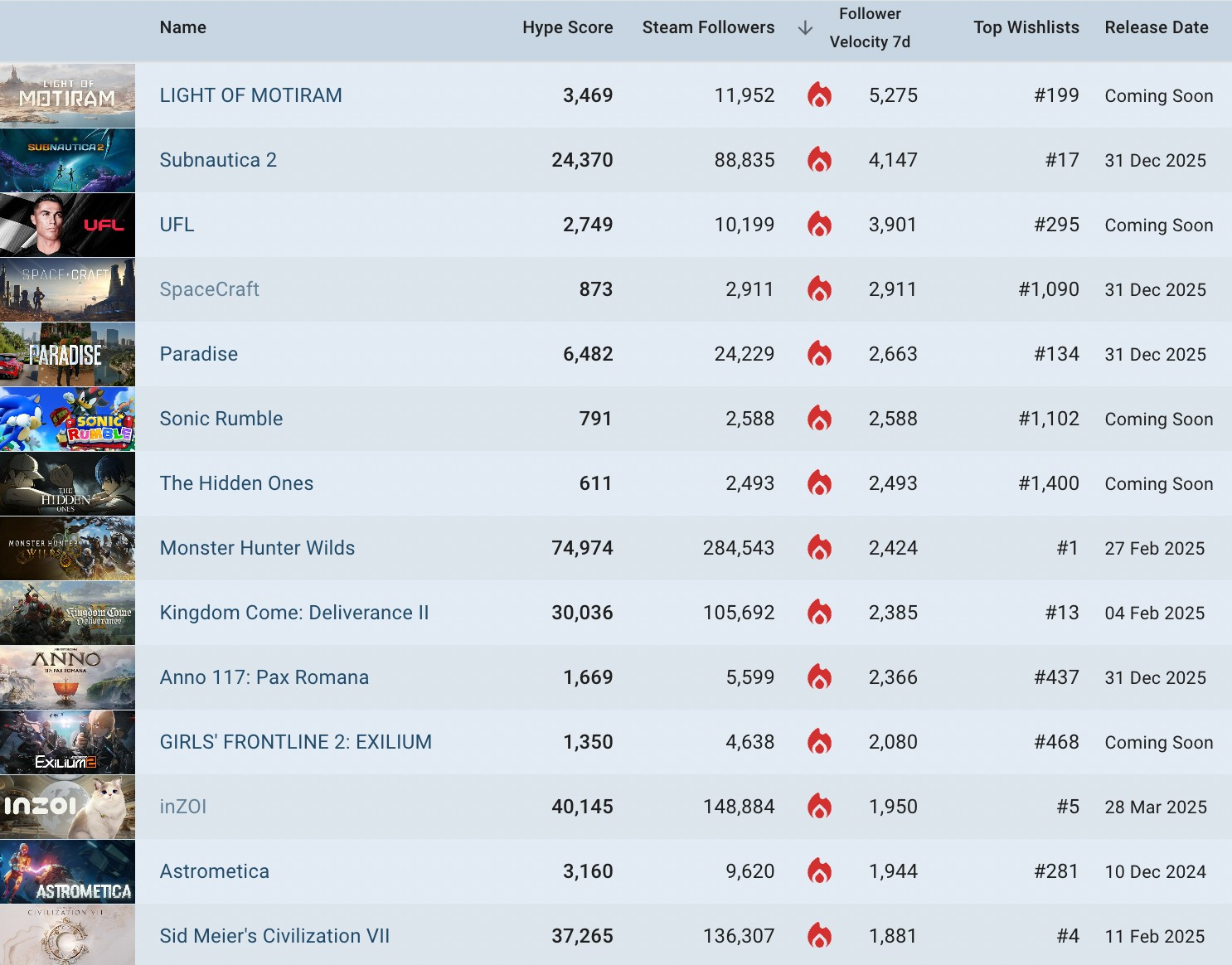Click the flame icon in LIGHT OF MOTIRAM row
The width and height of the screenshot is (1232, 965).
click(x=819, y=95)
